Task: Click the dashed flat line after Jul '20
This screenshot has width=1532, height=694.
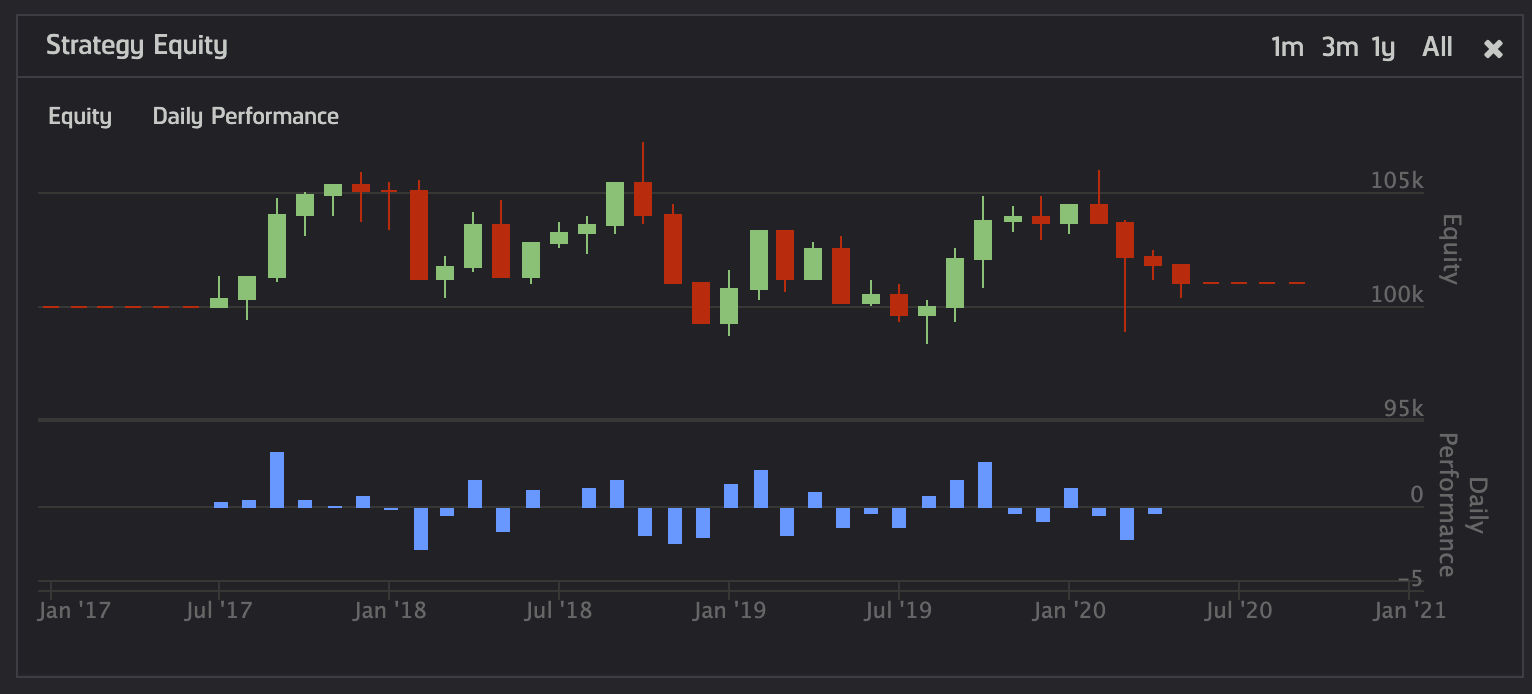Action: (1254, 283)
